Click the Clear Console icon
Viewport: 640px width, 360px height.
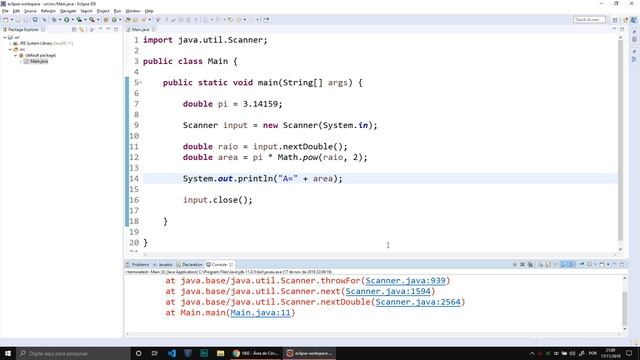[x=540, y=264]
